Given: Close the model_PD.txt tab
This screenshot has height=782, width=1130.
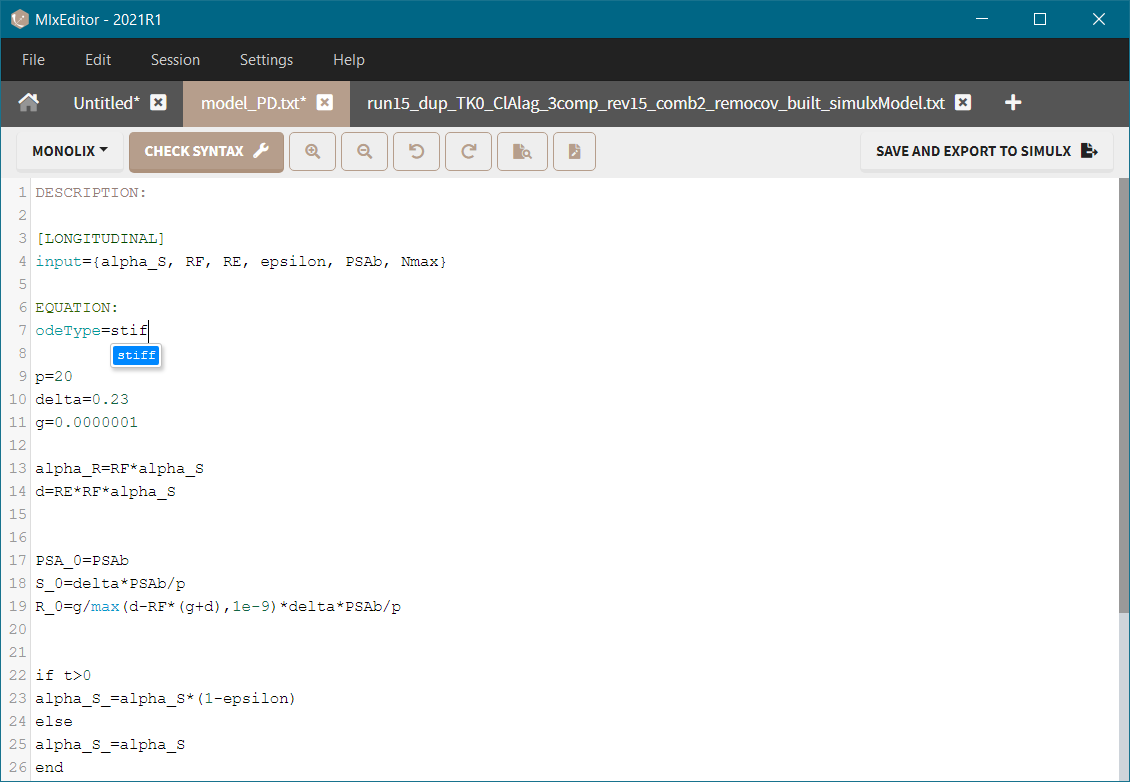Looking at the screenshot, I should point(324,101).
